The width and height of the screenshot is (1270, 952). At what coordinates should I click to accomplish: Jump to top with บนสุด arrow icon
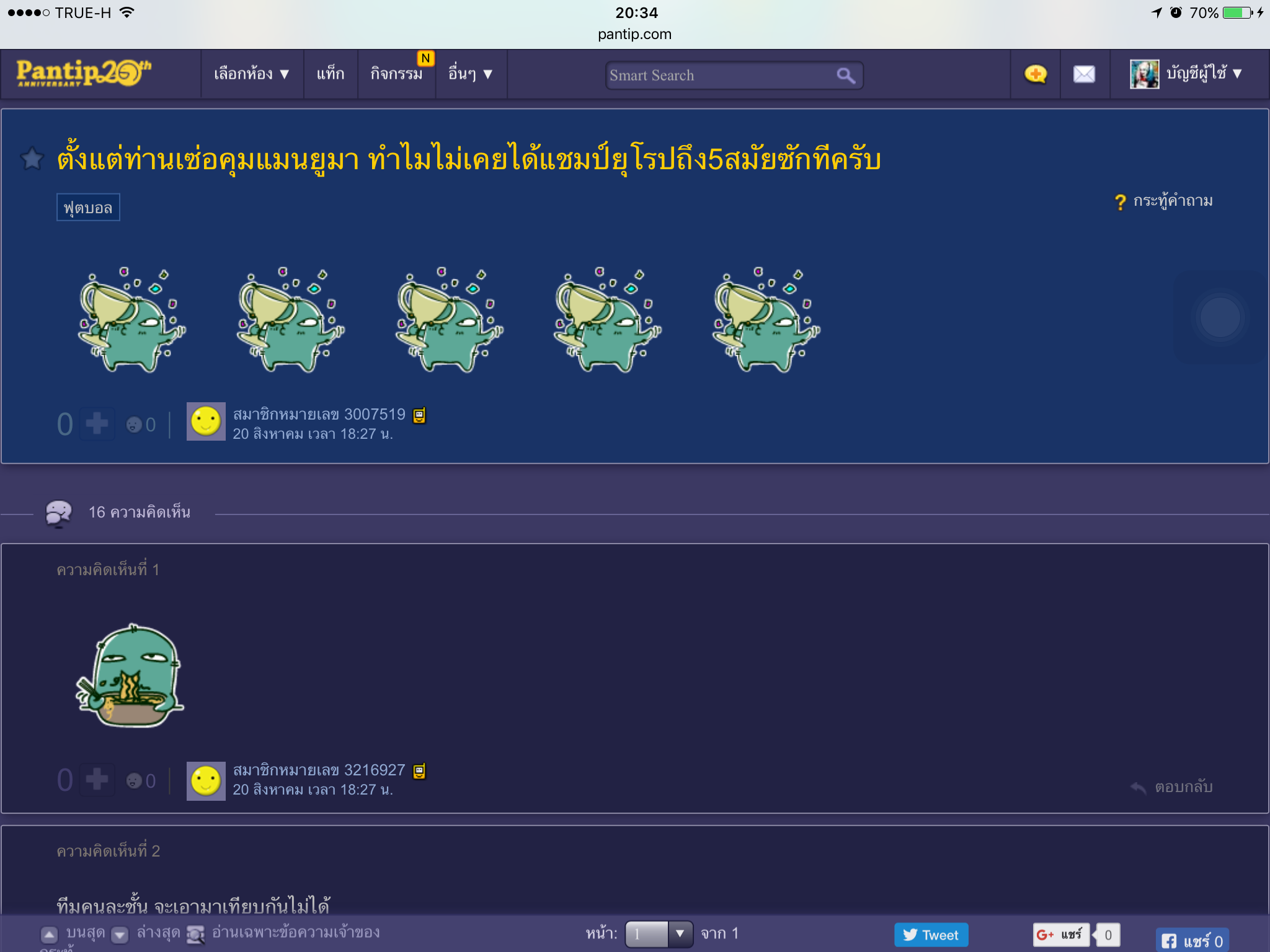50,934
